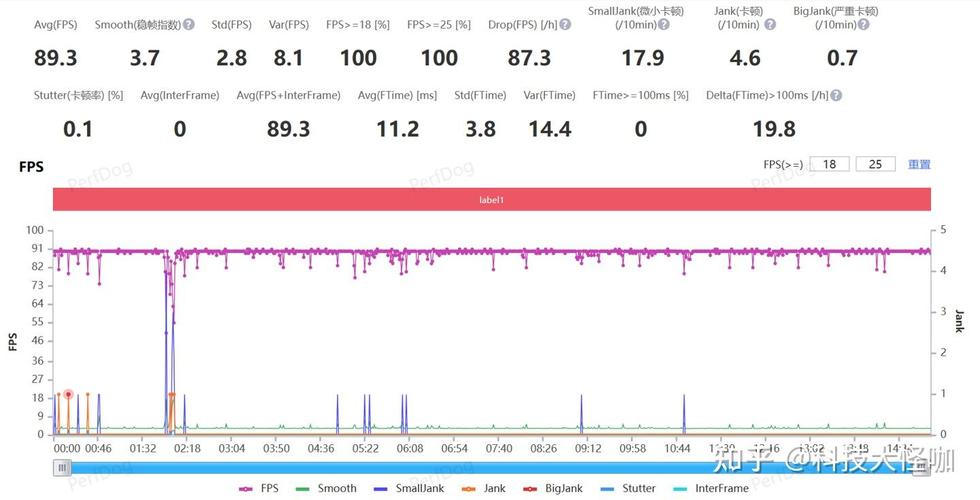The height and width of the screenshot is (500, 980).
Task: Toggle SmallJank series in legend
Action: tap(410, 489)
